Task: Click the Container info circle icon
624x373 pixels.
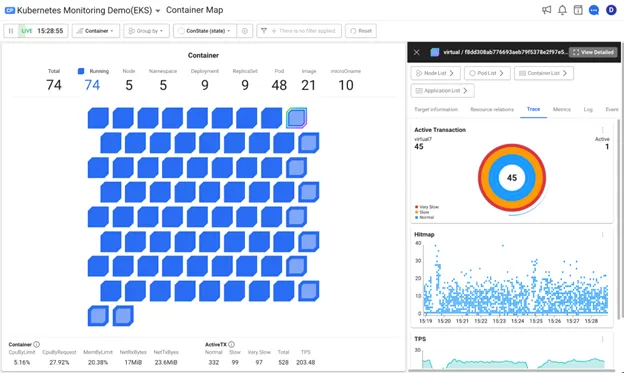Action: coord(37,344)
